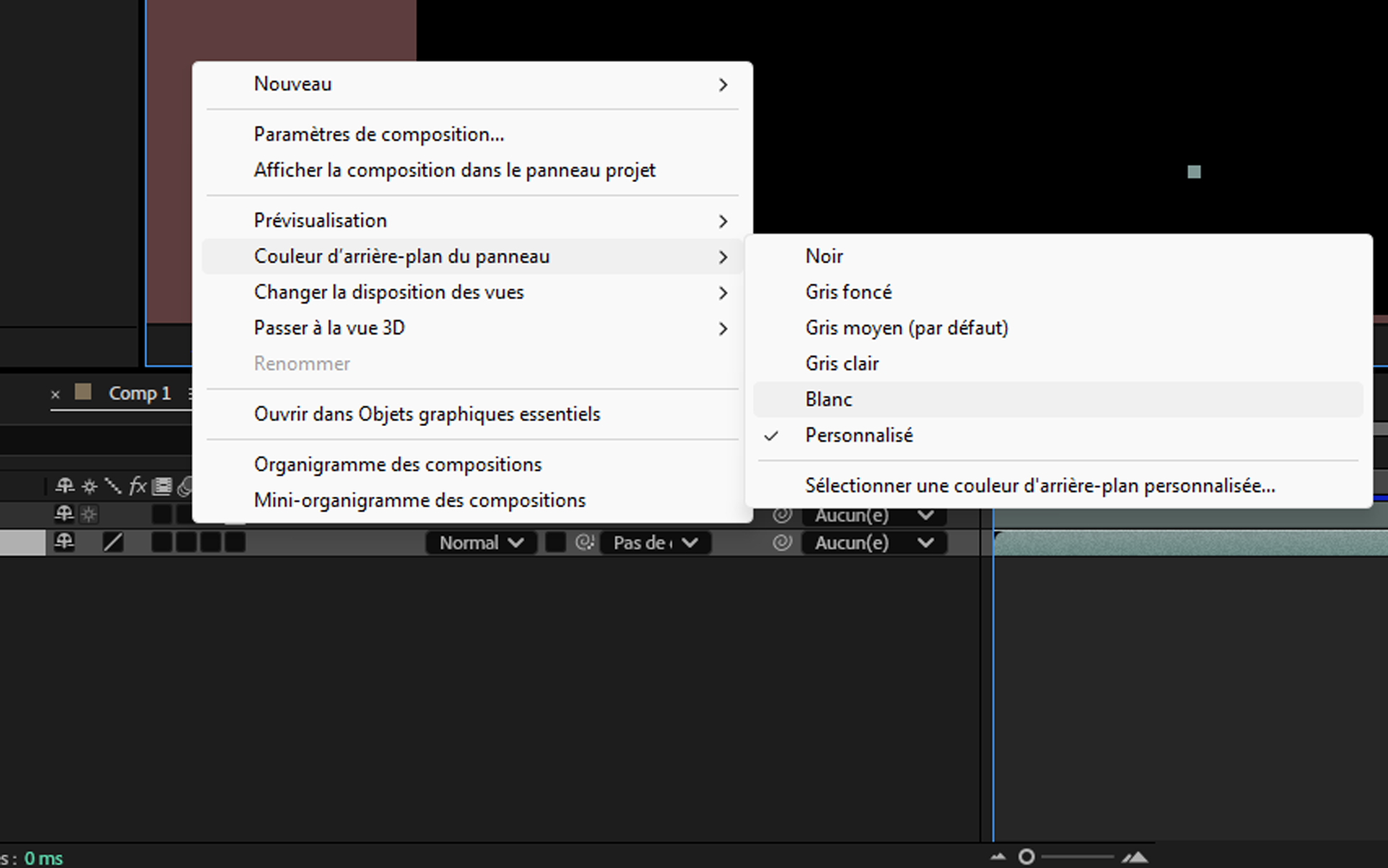Toggle preserve transparency box next to Normal dropdown

point(555,542)
